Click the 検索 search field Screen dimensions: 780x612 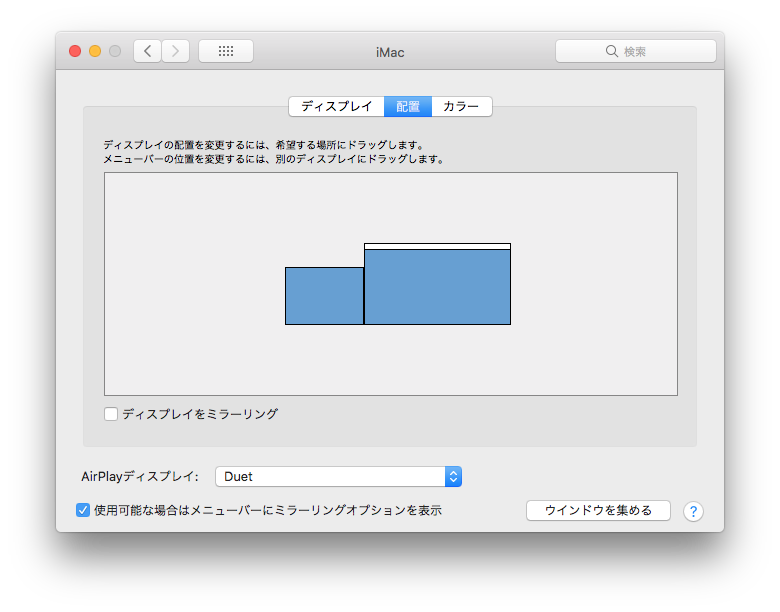tap(636, 51)
